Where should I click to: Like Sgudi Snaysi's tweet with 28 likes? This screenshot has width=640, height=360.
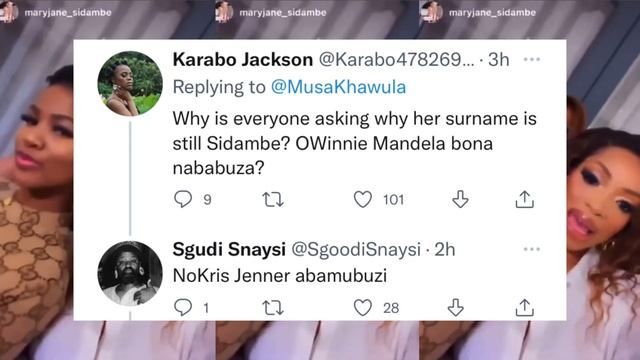[362, 308]
